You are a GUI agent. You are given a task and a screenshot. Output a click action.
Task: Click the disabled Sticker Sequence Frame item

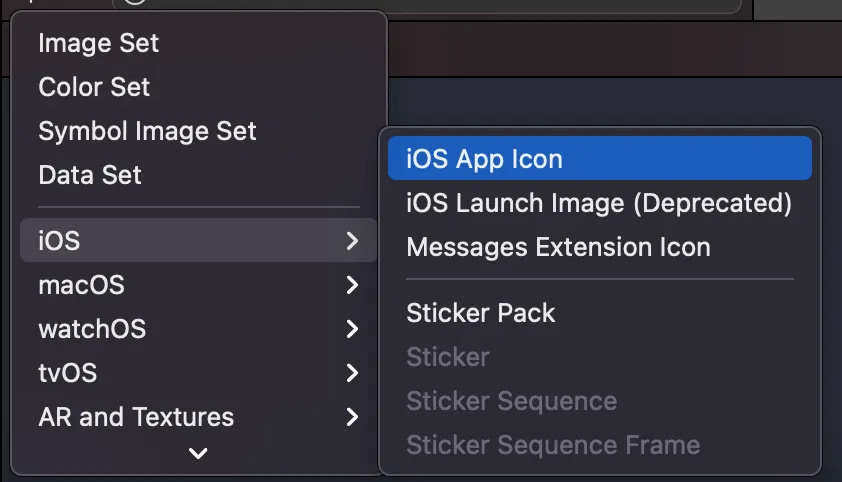[x=553, y=445]
